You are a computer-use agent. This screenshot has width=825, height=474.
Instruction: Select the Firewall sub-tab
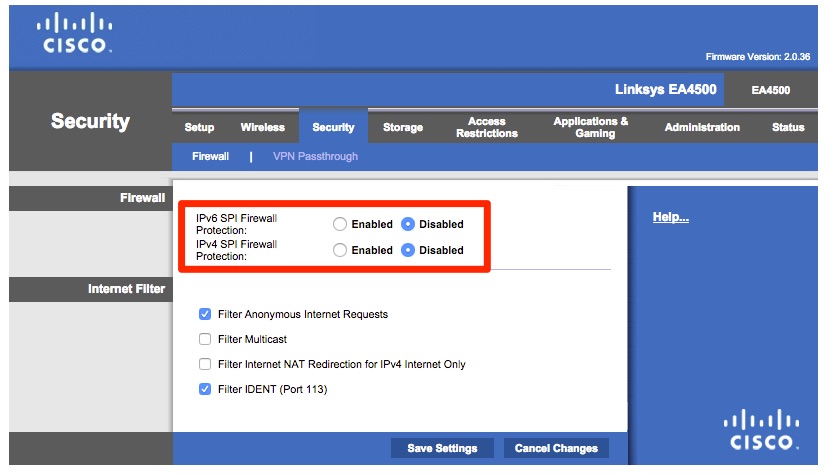(210, 156)
